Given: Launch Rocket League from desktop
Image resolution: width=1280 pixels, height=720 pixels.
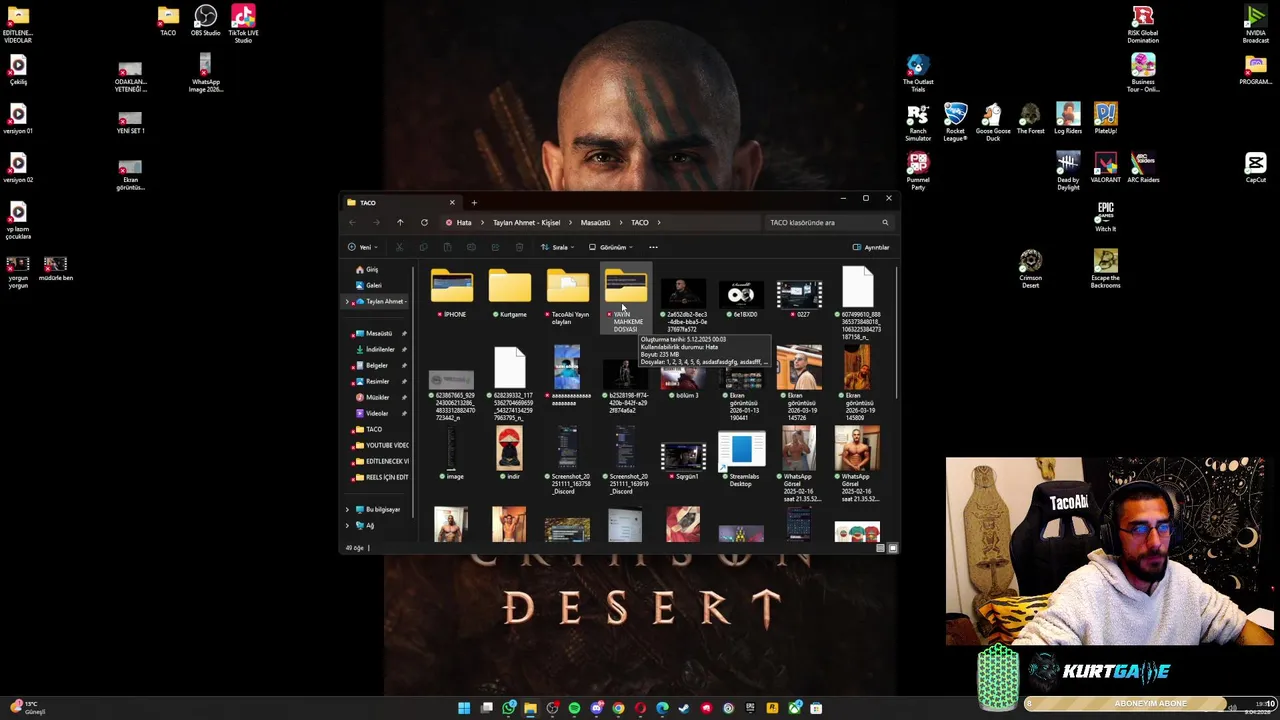Looking at the screenshot, I should coord(955,122).
